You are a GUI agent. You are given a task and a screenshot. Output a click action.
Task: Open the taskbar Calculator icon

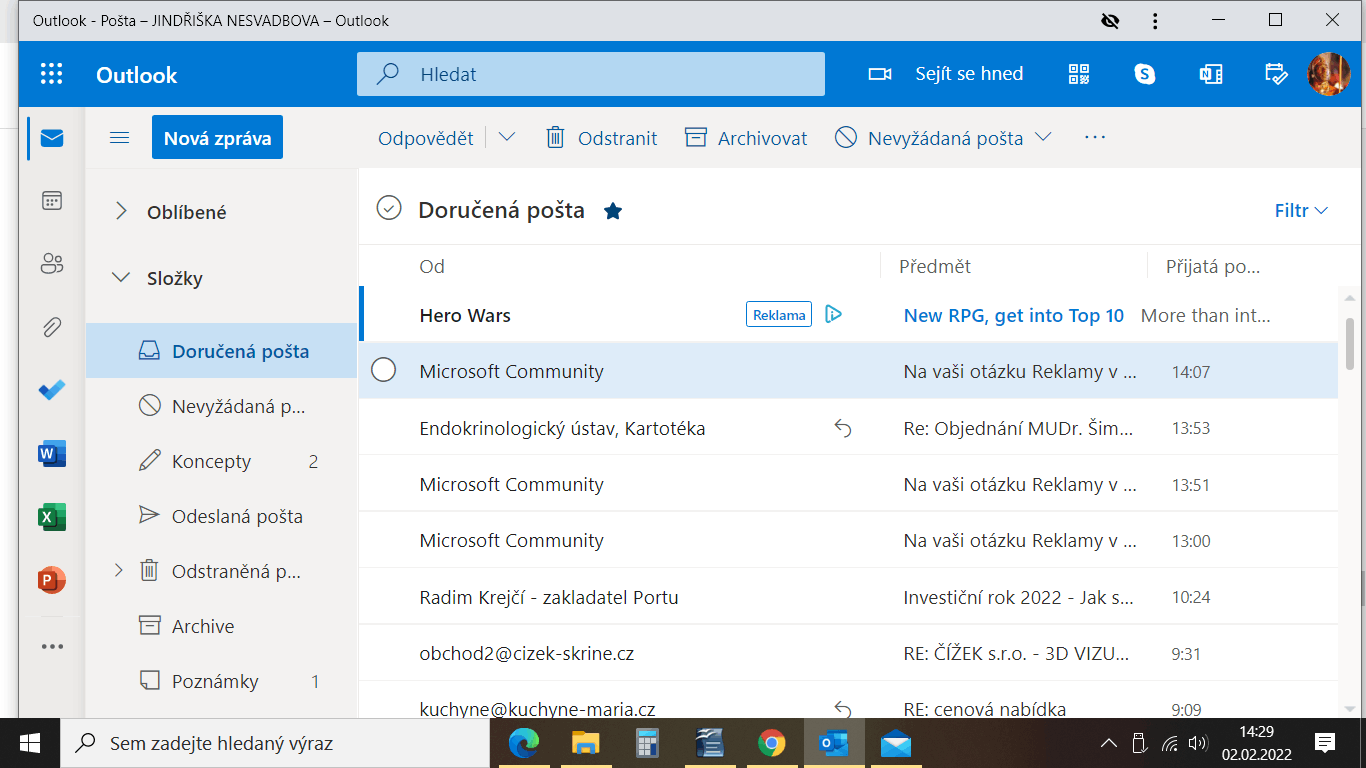[648, 743]
